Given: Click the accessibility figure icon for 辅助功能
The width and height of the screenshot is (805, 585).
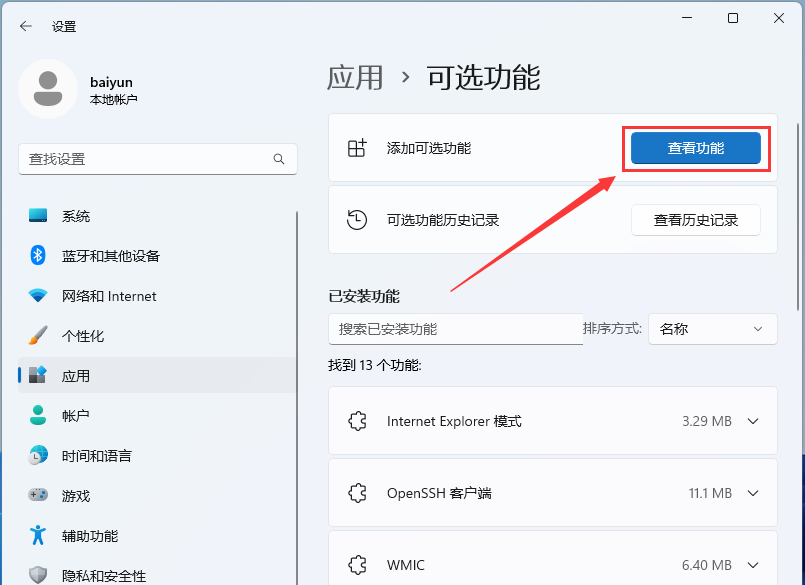Looking at the screenshot, I should point(38,535).
